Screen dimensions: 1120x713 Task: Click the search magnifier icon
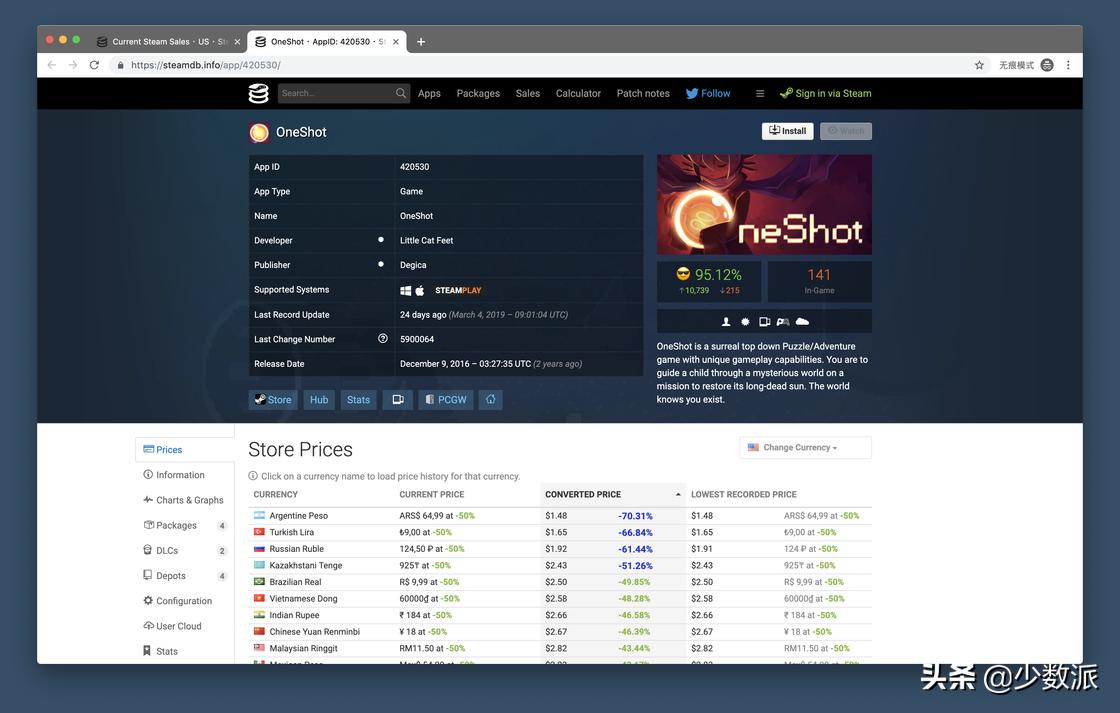click(401, 94)
